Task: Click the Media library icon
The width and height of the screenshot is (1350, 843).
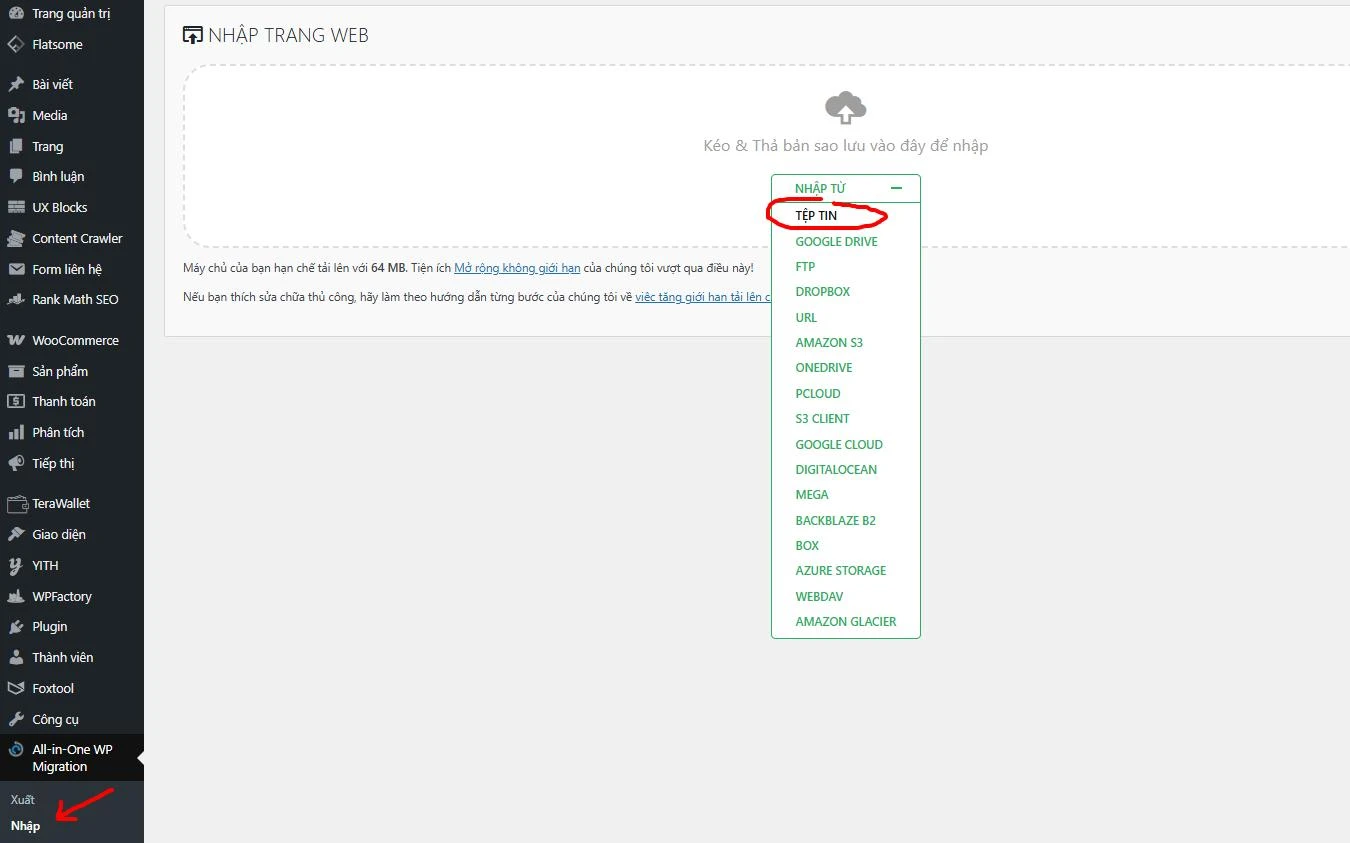Action: [15, 115]
